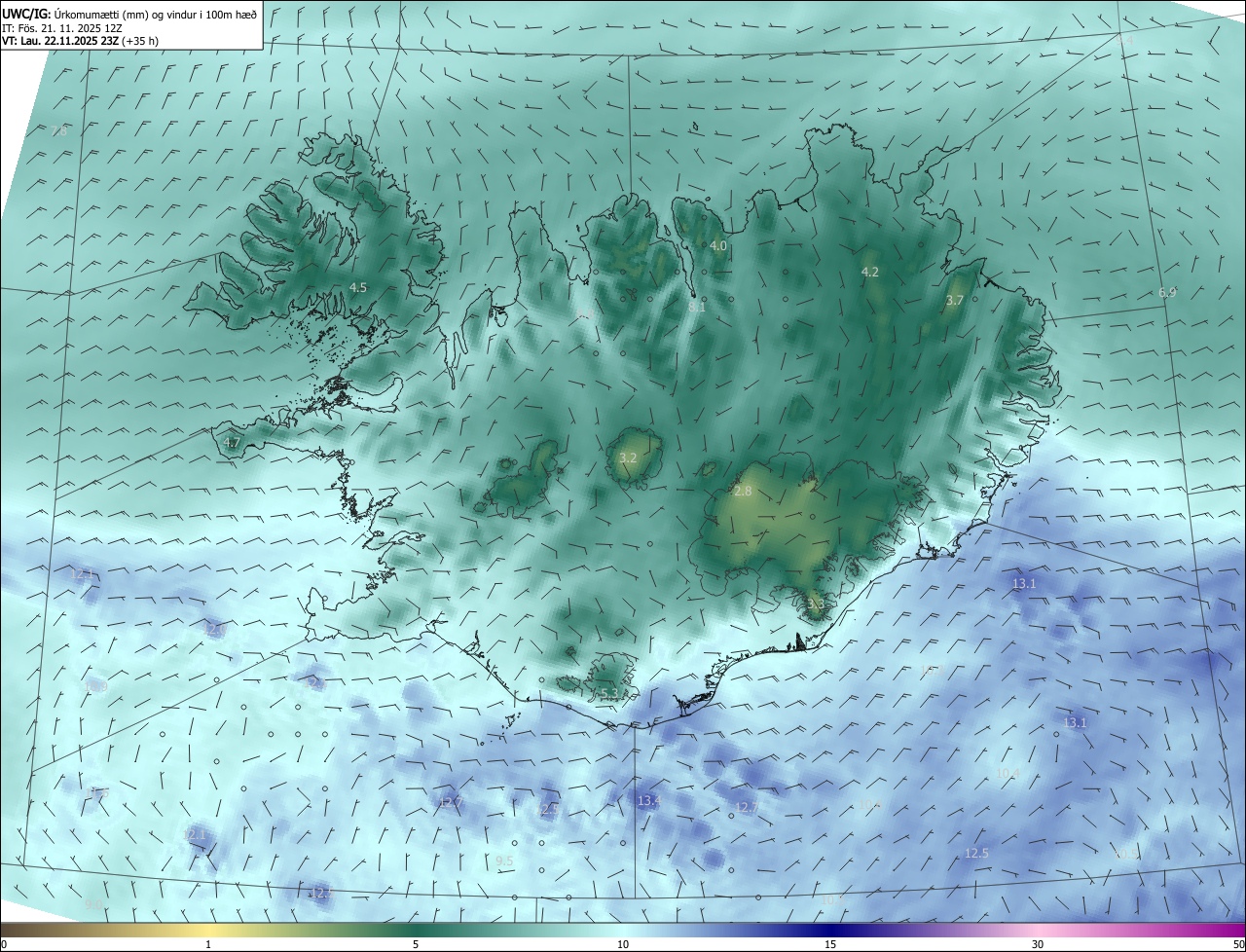Screen dimensions: 1246x952
Task: Click the 1 tick on the color scale
Action: pos(208,944)
